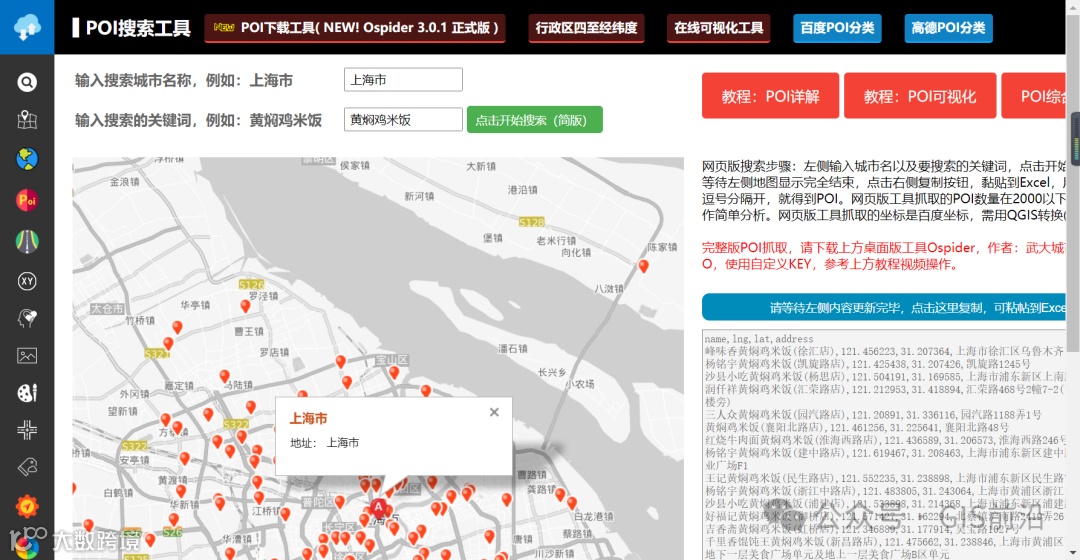The image size is (1080, 560).
Task: Click 太仓市 label on the map
Action: pyautogui.click(x=107, y=309)
